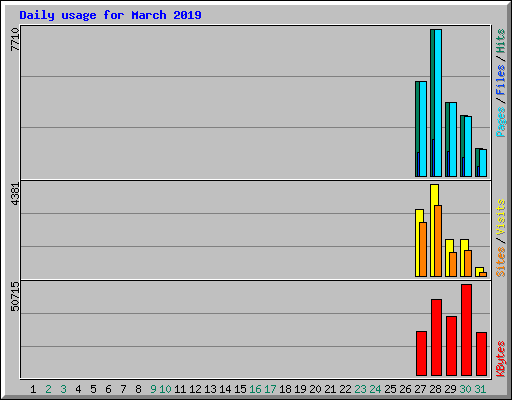
Task: Click day 8 on the x-axis
Action: coord(138,389)
